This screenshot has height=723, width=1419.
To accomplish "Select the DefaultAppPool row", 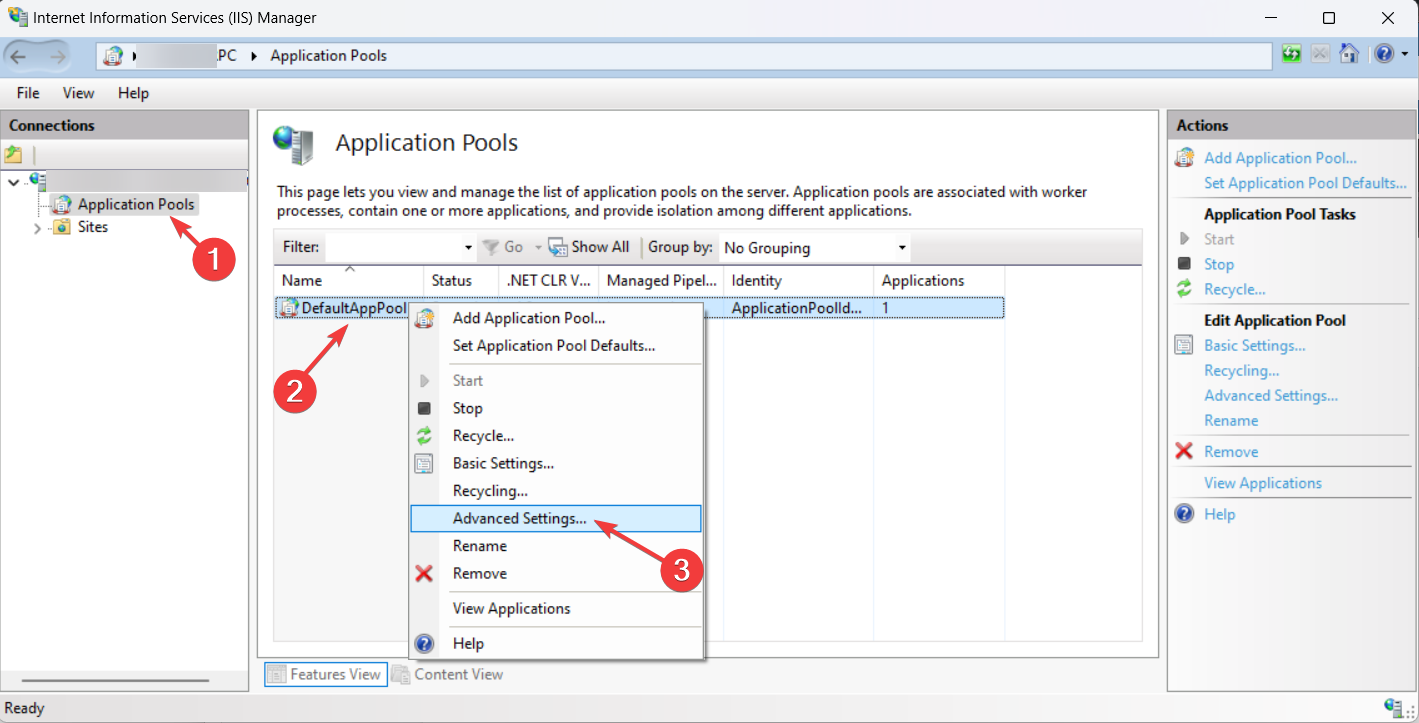I will pyautogui.click(x=639, y=308).
